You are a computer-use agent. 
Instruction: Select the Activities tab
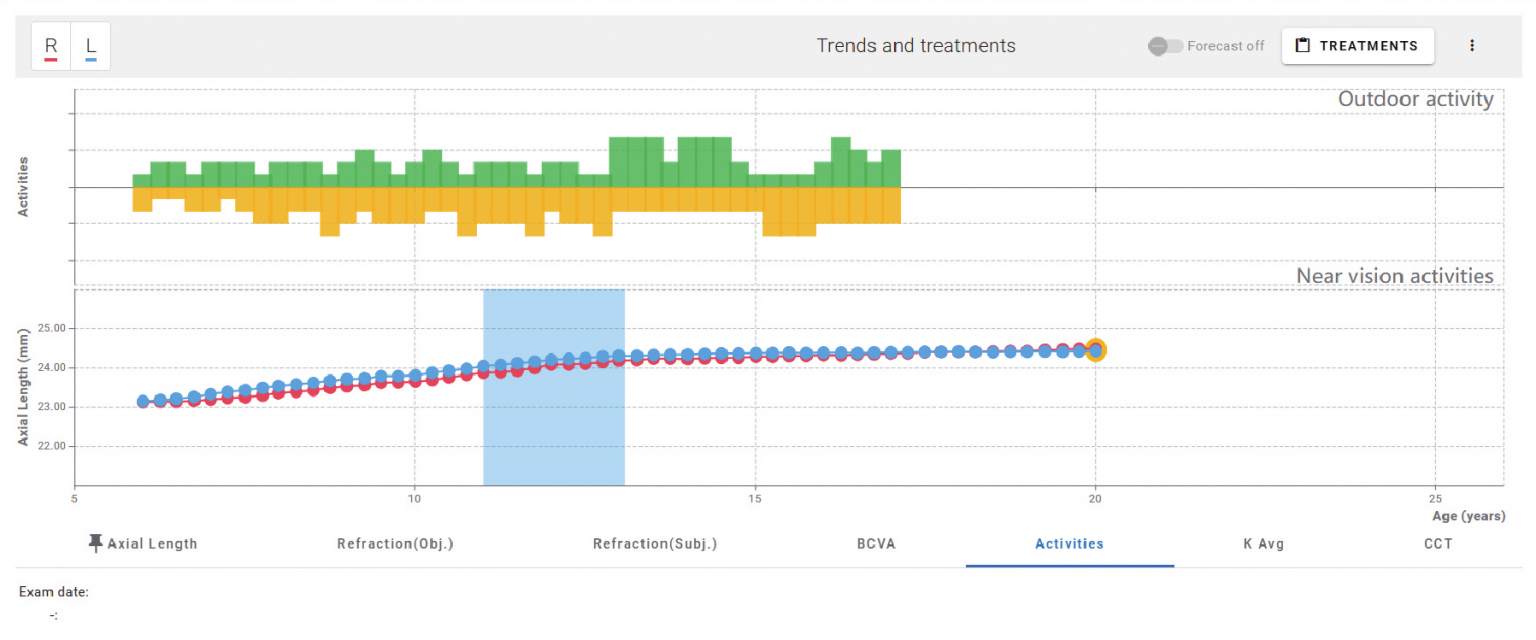coord(1069,544)
